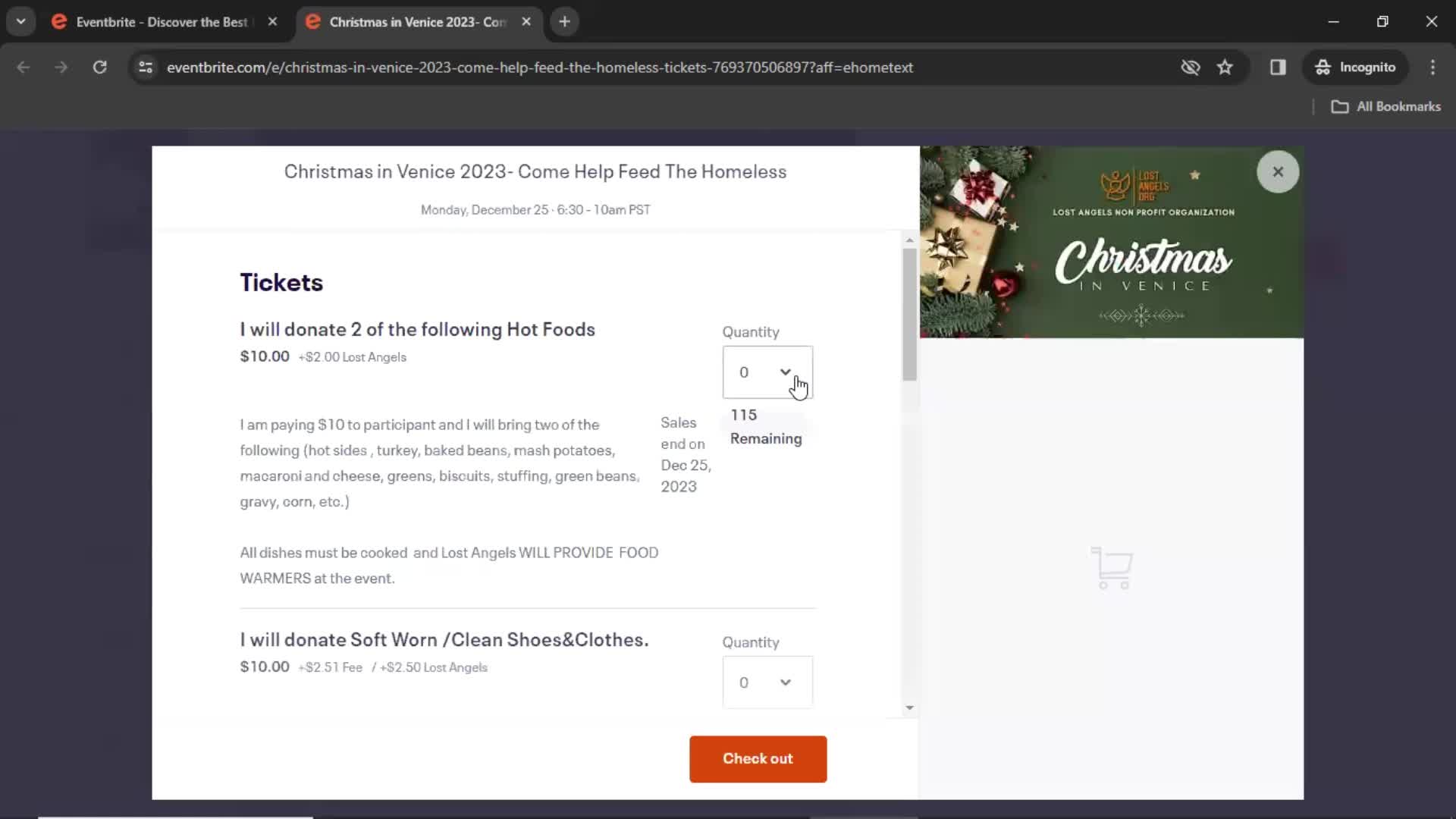Open Shoes&Clothes ticket quantity dropdown
The height and width of the screenshot is (819, 1456).
coord(767,682)
